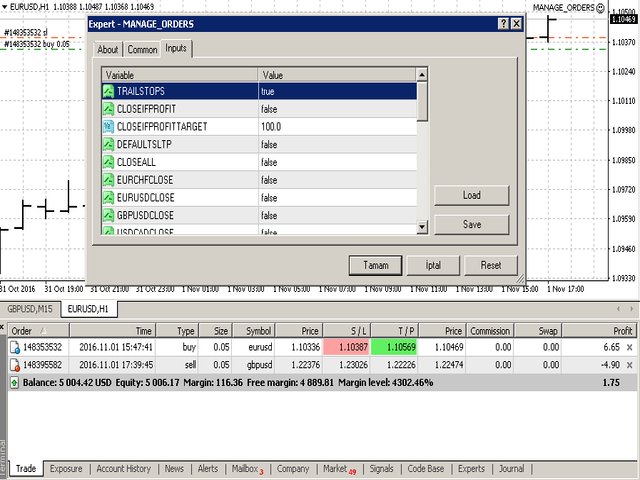
Task: Click the dialog help question mark button
Action: [504, 24]
